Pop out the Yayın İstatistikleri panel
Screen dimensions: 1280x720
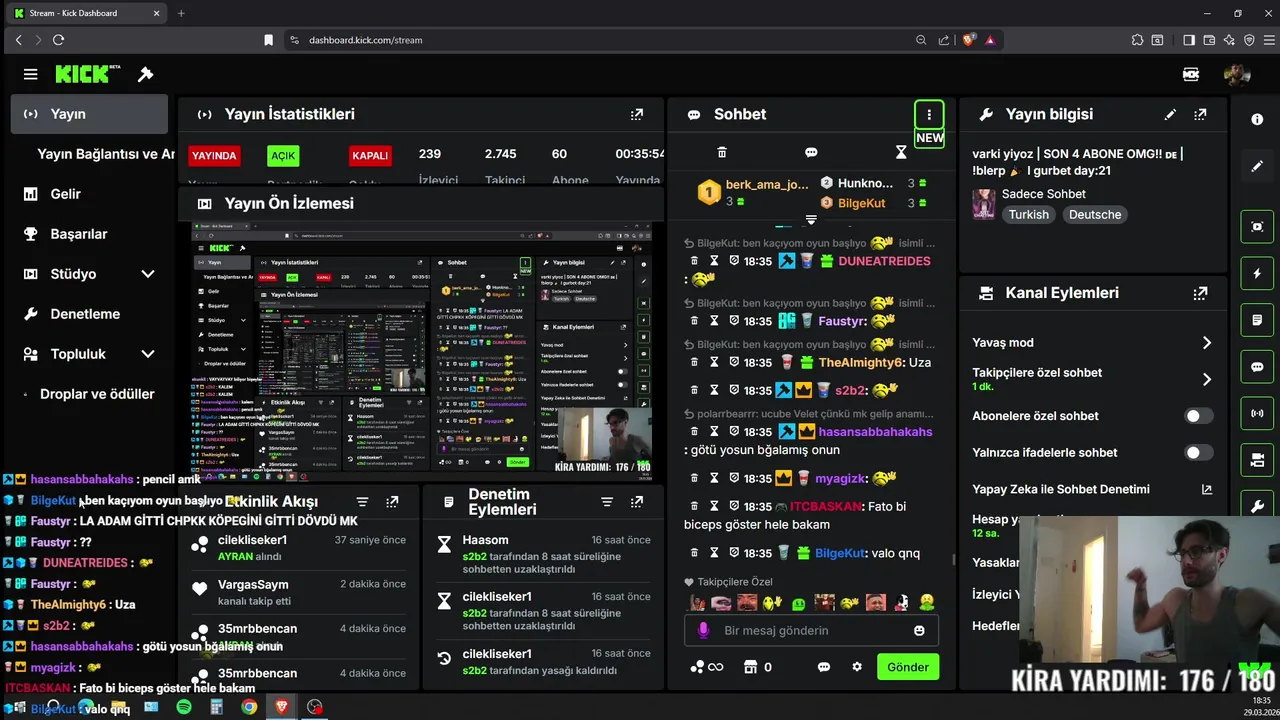(637, 114)
